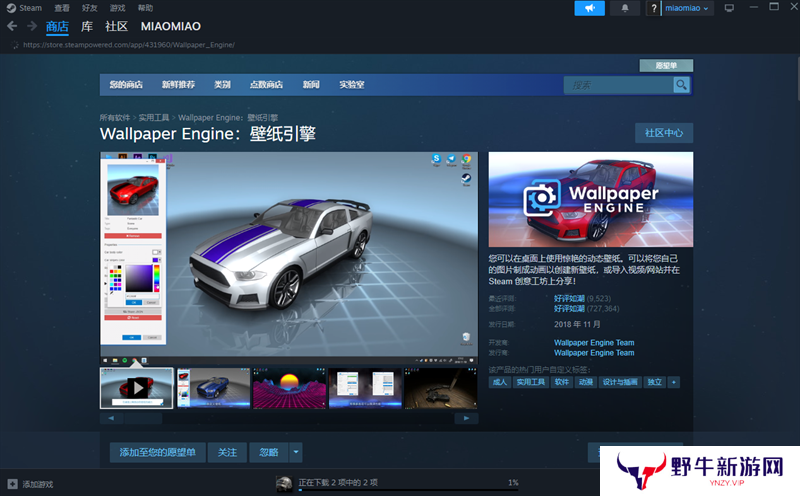Open the announcements megaphone icon
This screenshot has height=496, width=800.
[589, 8]
